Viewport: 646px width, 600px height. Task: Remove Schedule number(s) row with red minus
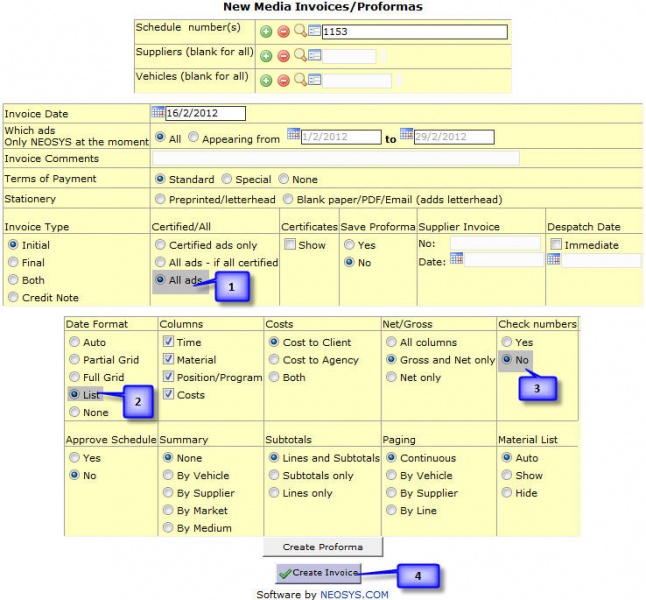coord(283,31)
